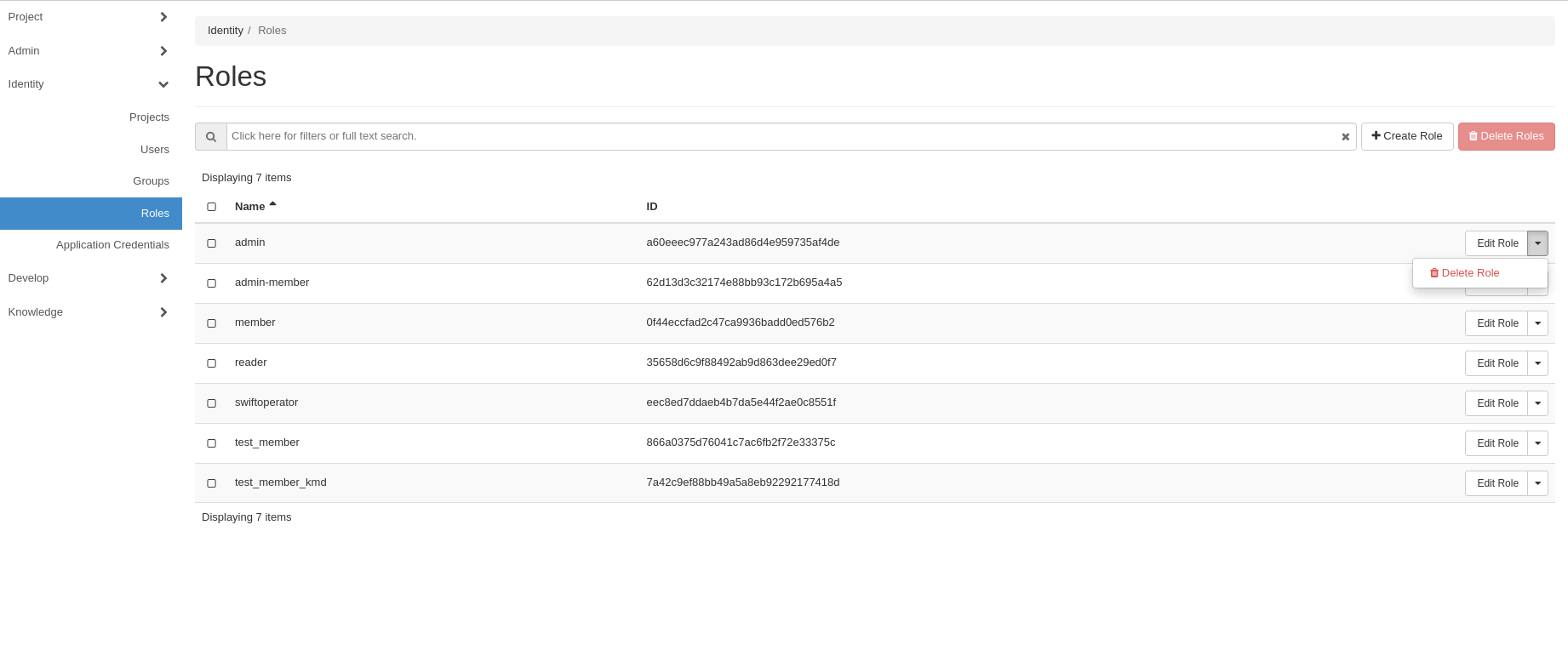Tick the checkbox for the admin role
Viewport: 1568px width, 645px height.
click(212, 243)
